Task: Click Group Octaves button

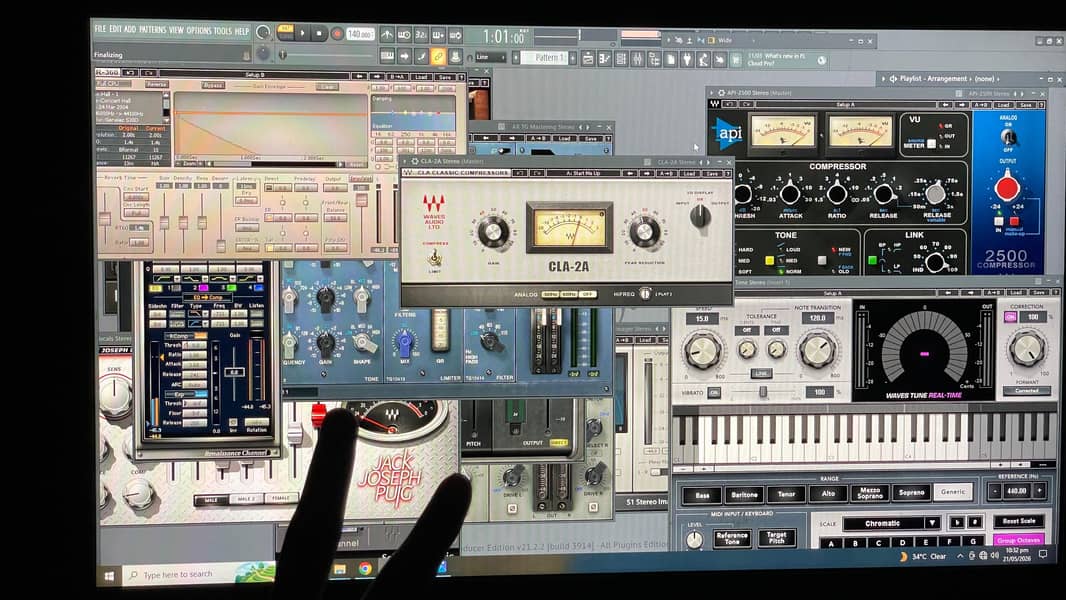Action: tap(1018, 540)
